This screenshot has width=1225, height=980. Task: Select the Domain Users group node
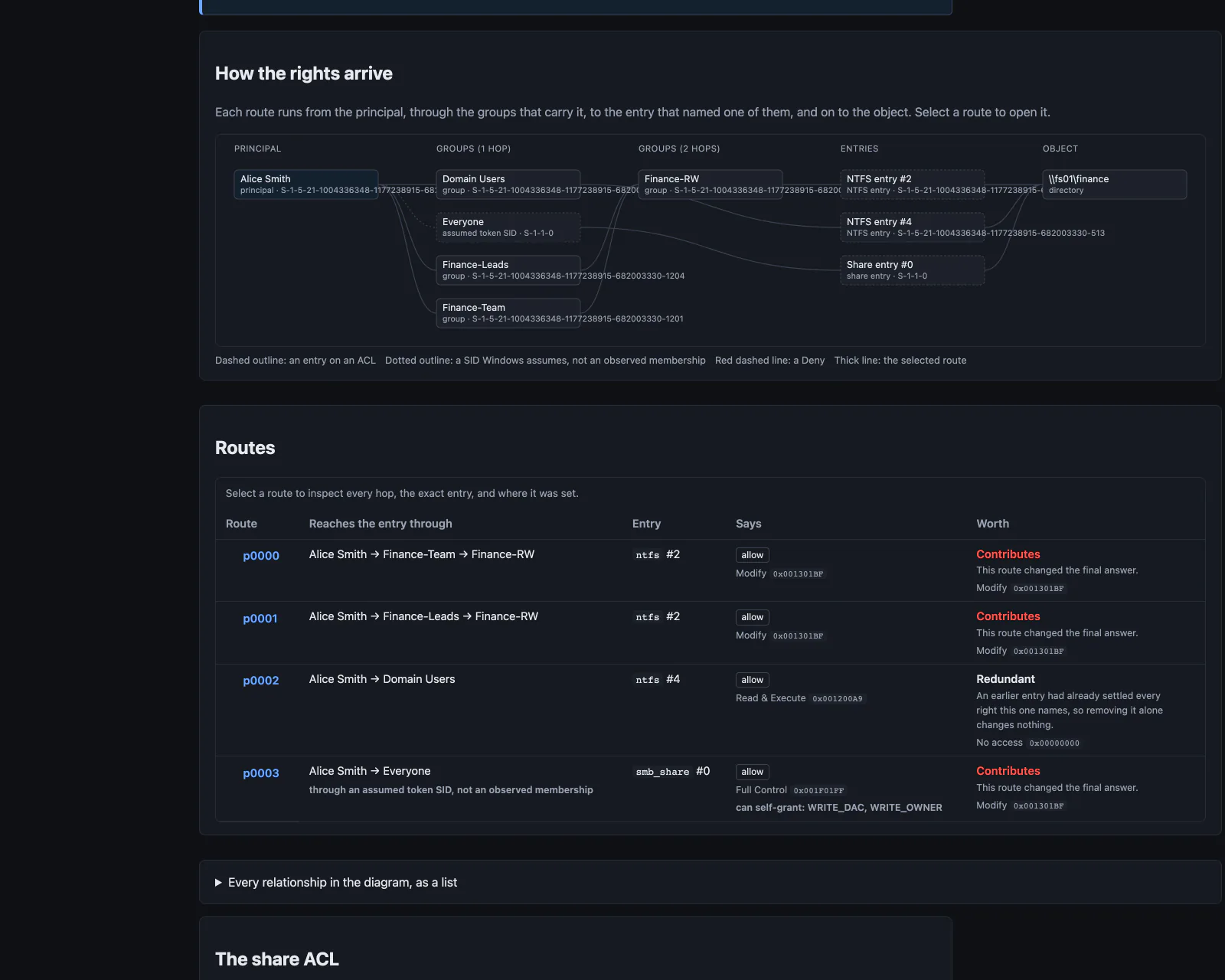pyautogui.click(x=508, y=185)
